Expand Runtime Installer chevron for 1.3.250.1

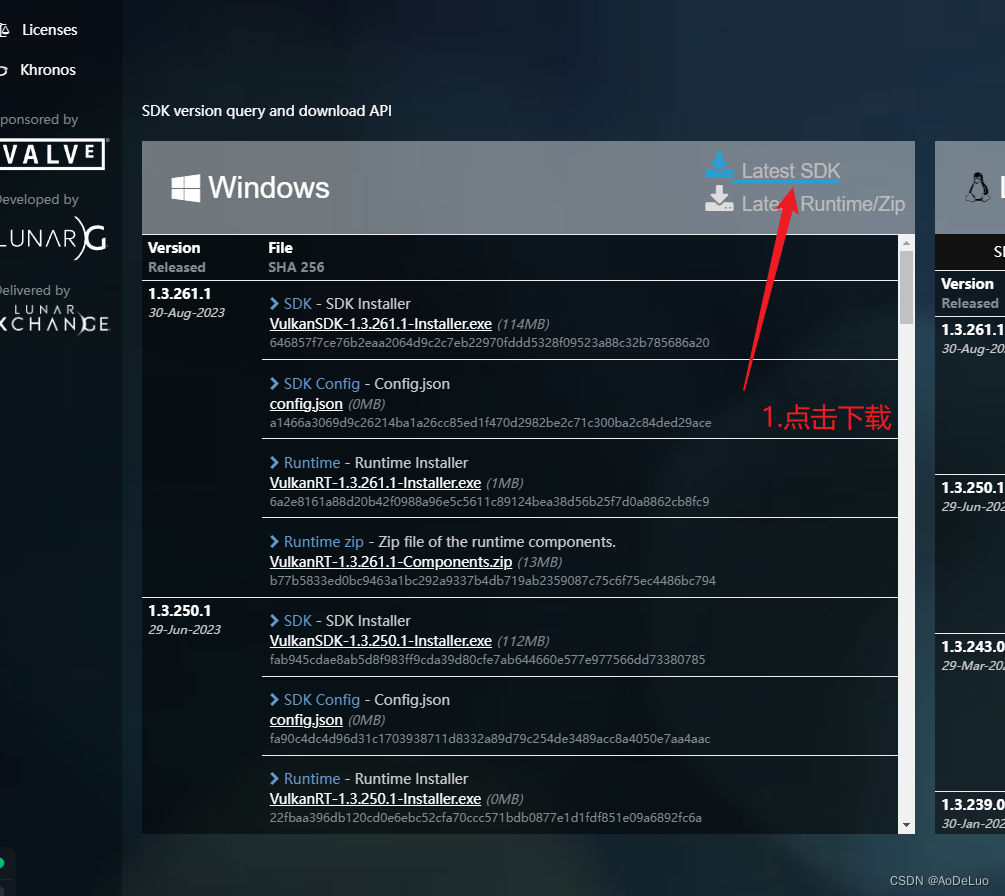274,778
